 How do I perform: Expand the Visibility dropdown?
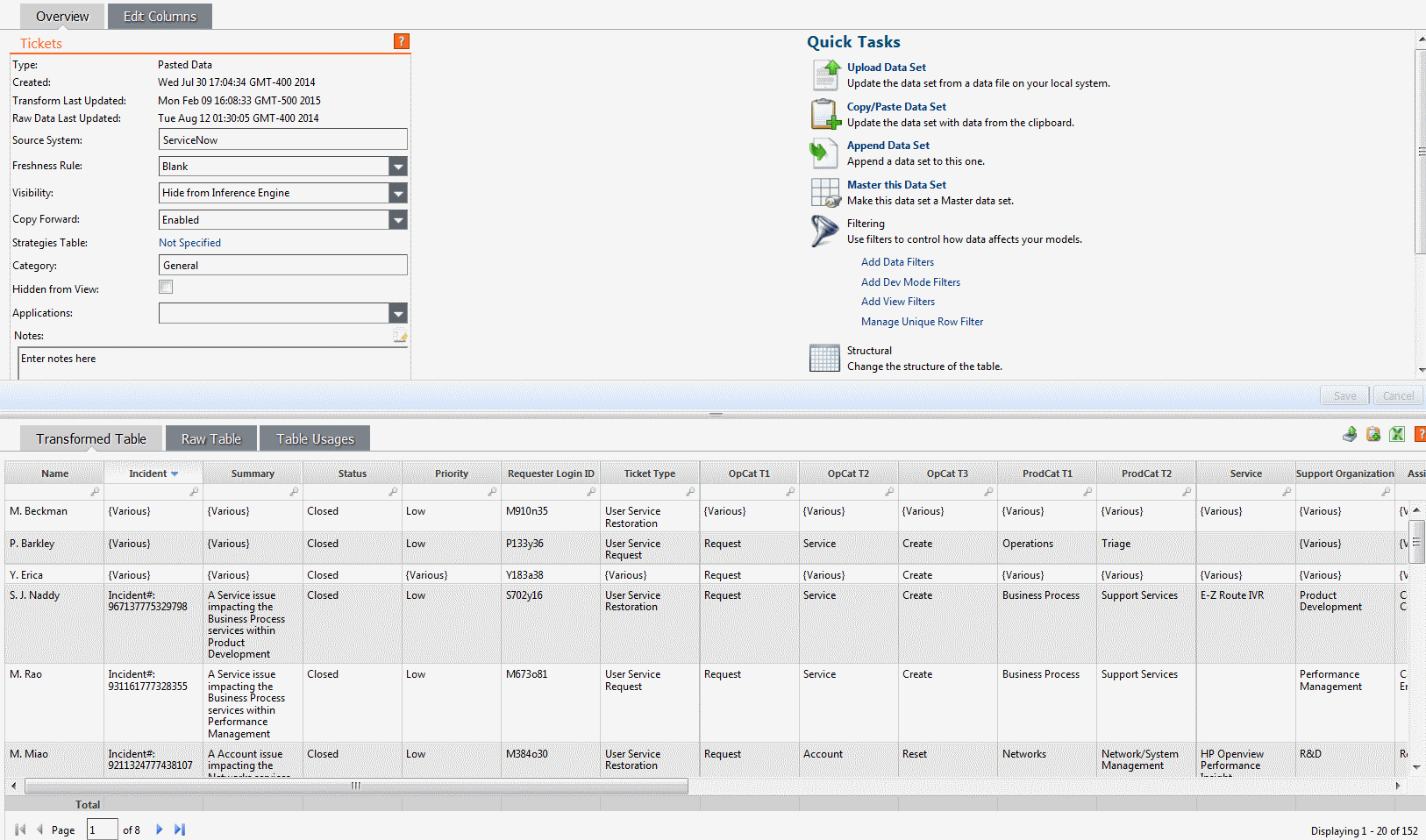click(x=398, y=193)
